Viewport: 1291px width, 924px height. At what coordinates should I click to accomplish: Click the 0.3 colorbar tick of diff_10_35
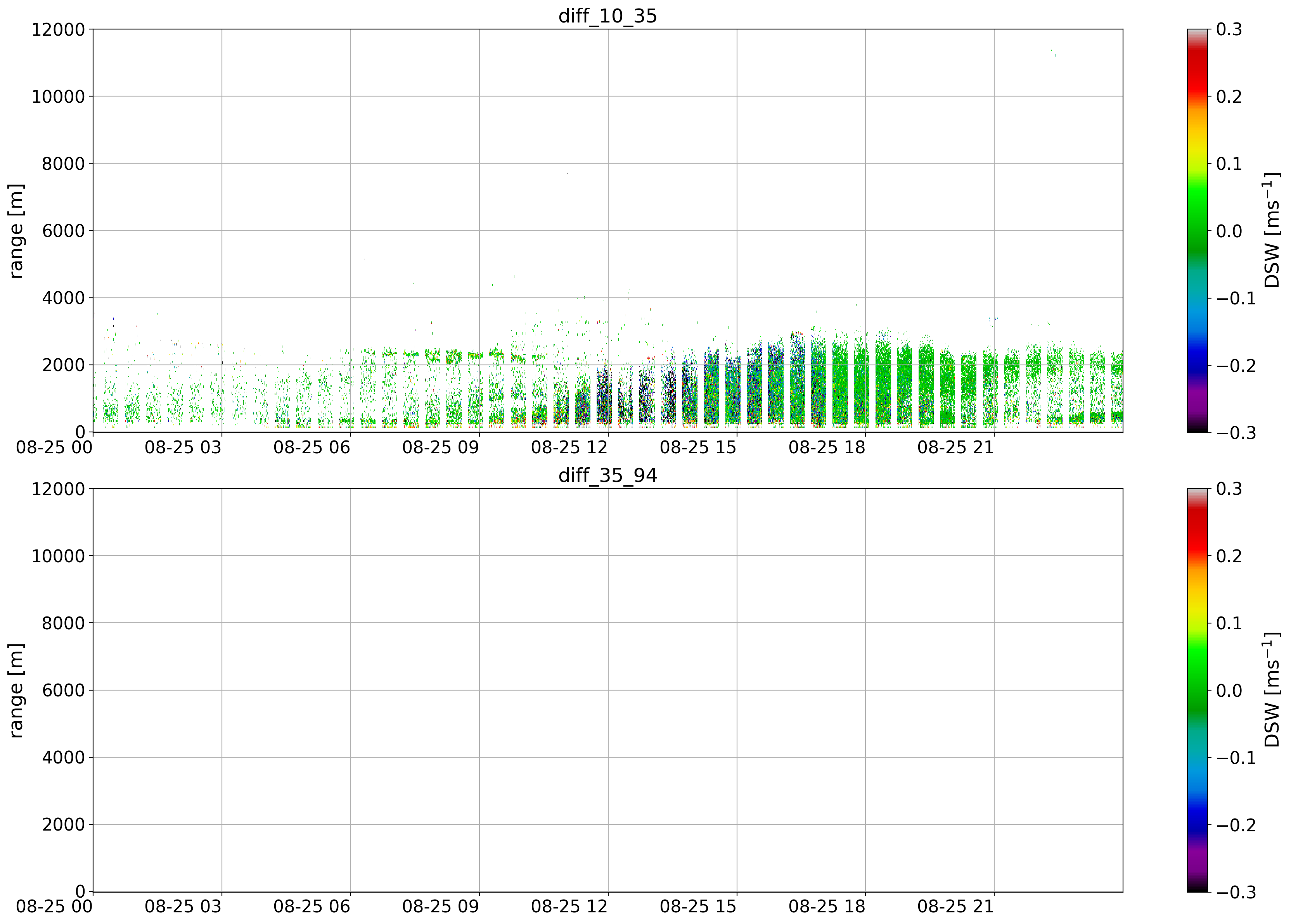(1229, 29)
